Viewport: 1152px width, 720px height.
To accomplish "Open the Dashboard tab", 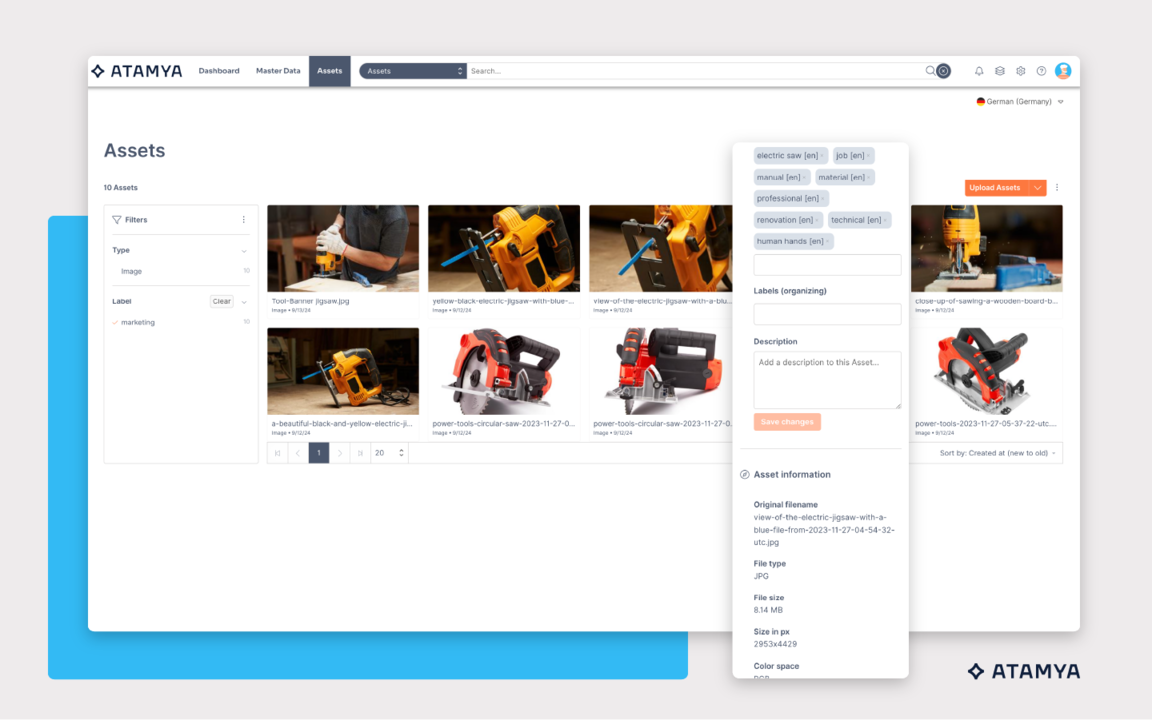I will 219,71.
